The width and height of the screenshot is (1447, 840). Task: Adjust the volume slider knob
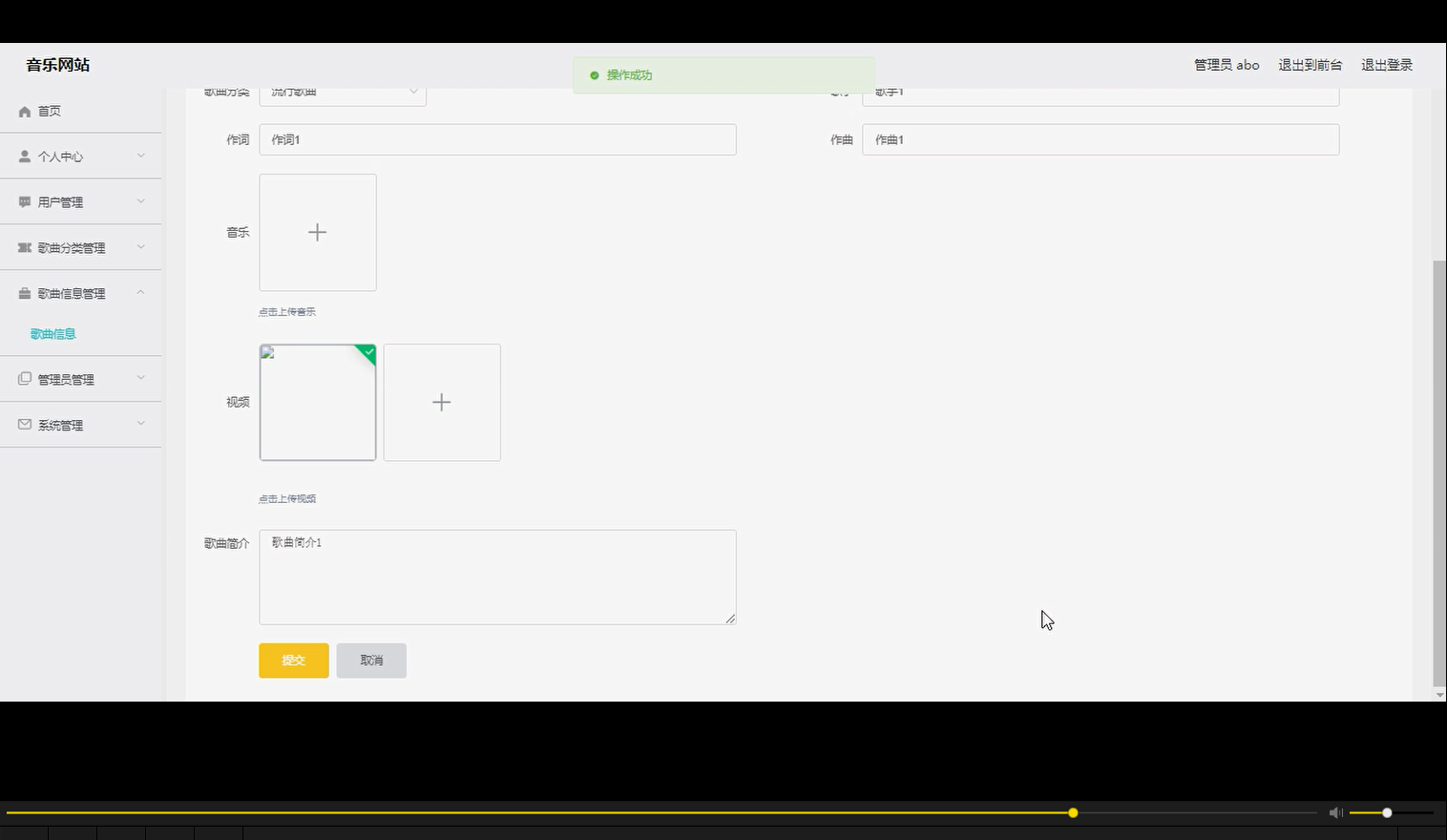click(x=1387, y=812)
